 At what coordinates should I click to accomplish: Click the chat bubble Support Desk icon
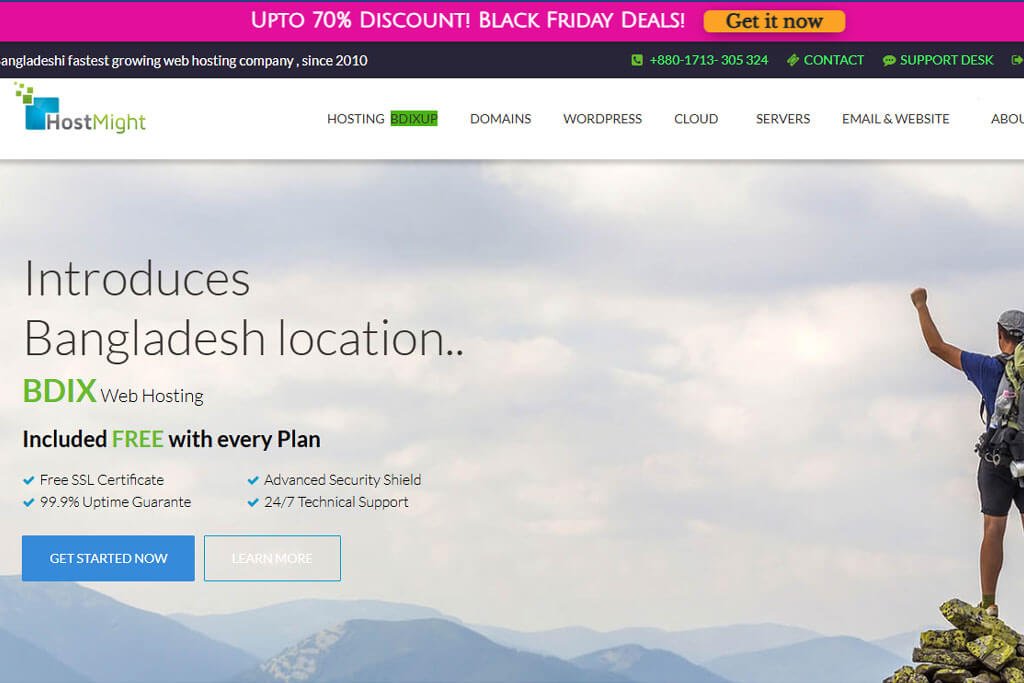[889, 61]
